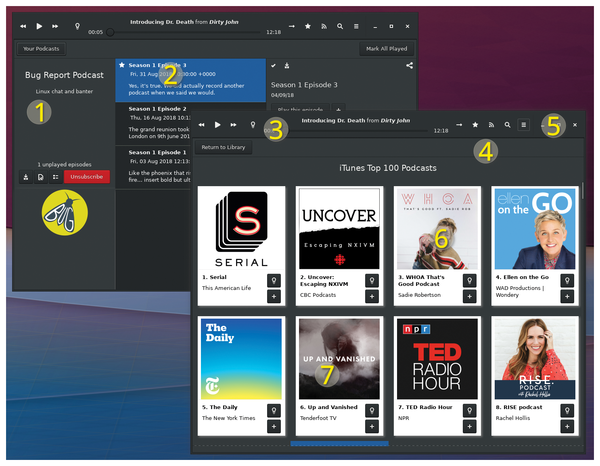Add Uncover: Escaping NXIVM with its plus button

(x=372, y=297)
